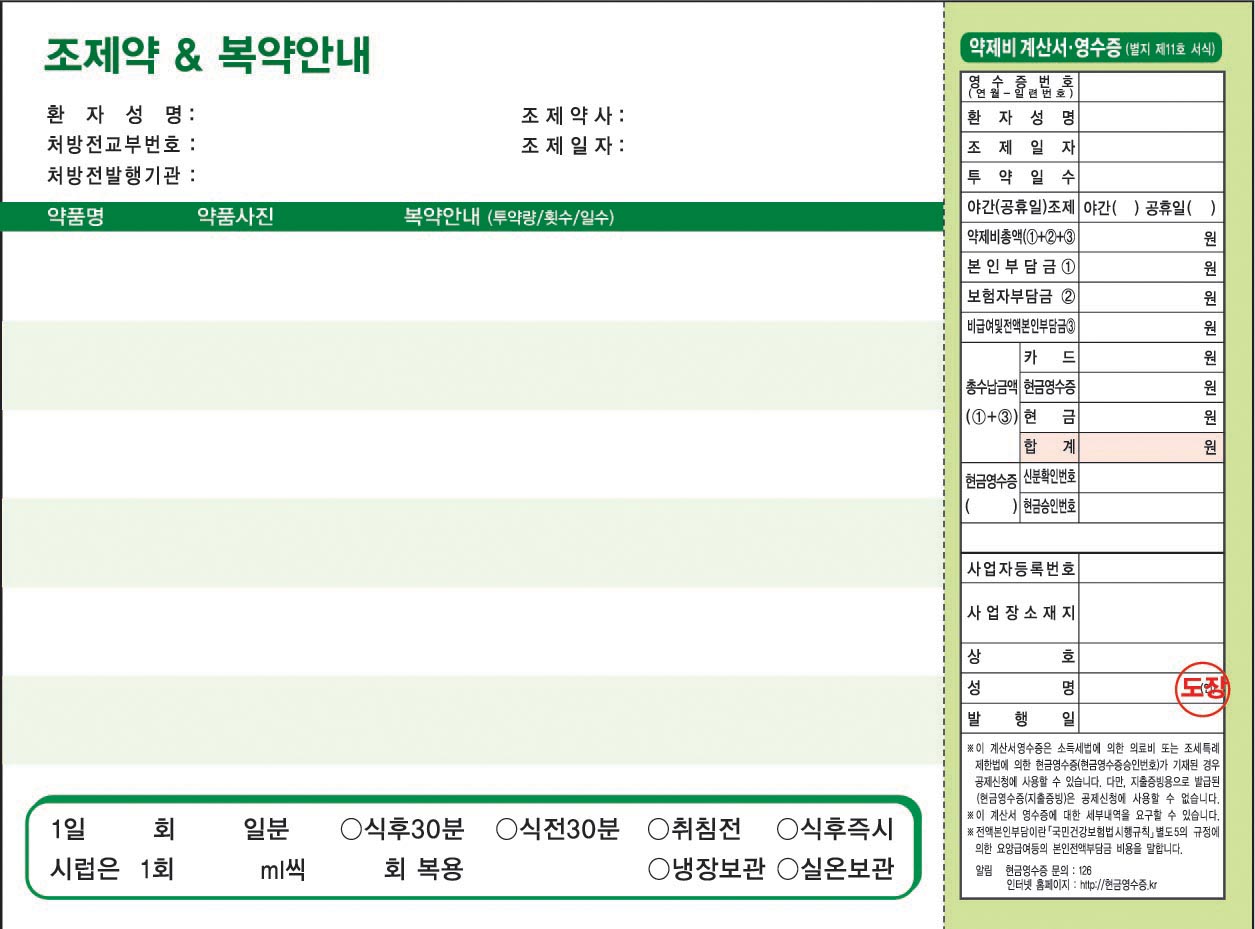
Task: Click the 약품명 column header
Action: (76, 217)
